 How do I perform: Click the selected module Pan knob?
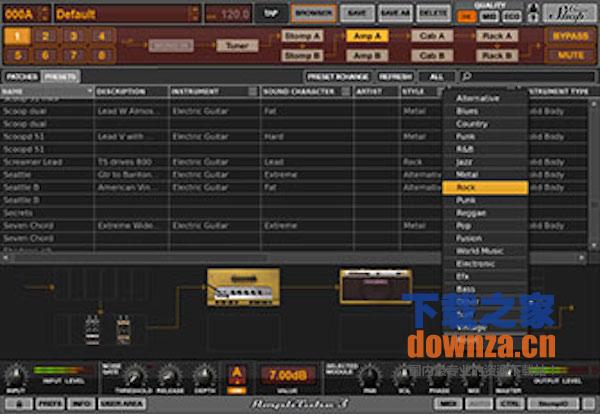(370, 376)
